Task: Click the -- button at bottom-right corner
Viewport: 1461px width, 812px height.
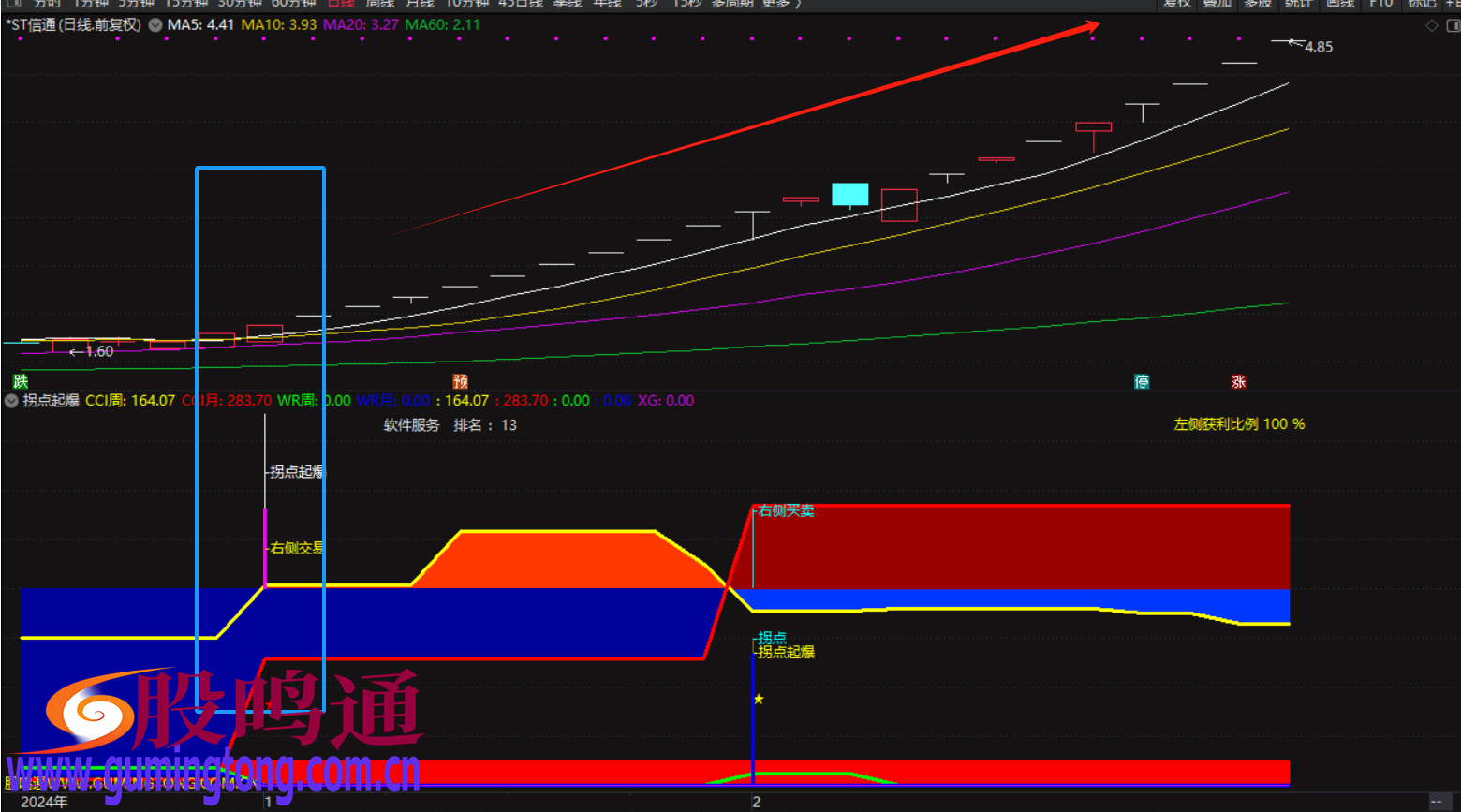Action: click(1436, 802)
